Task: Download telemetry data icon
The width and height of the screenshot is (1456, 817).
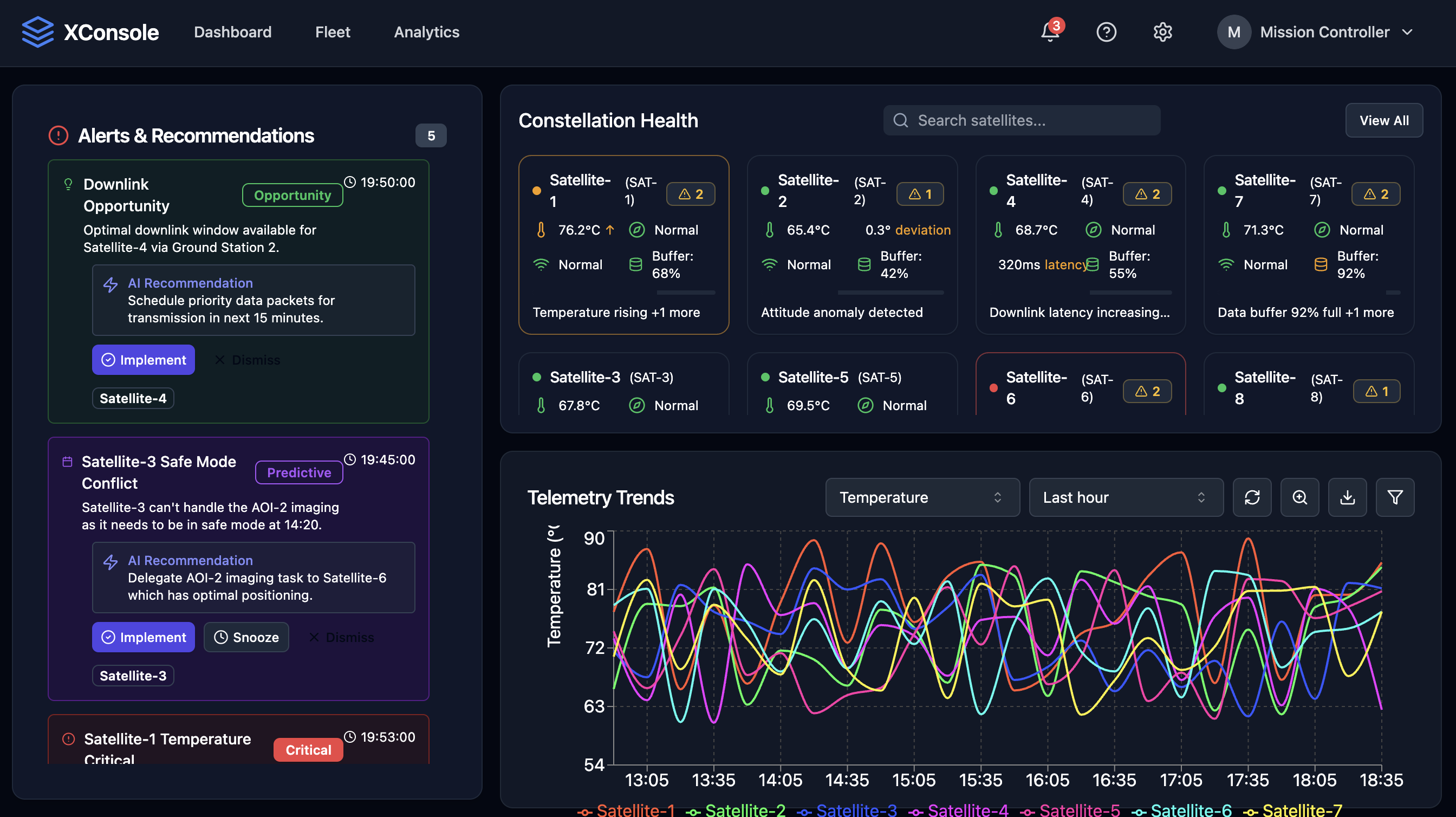Action: [x=1347, y=497]
